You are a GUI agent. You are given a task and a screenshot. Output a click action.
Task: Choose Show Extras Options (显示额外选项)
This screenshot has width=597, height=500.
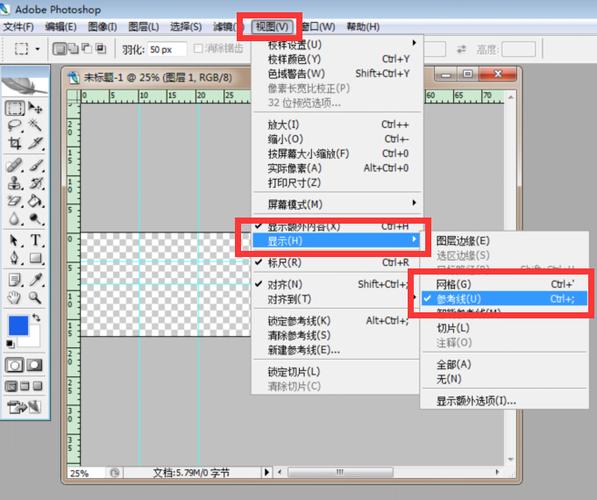pyautogui.click(x=504, y=401)
